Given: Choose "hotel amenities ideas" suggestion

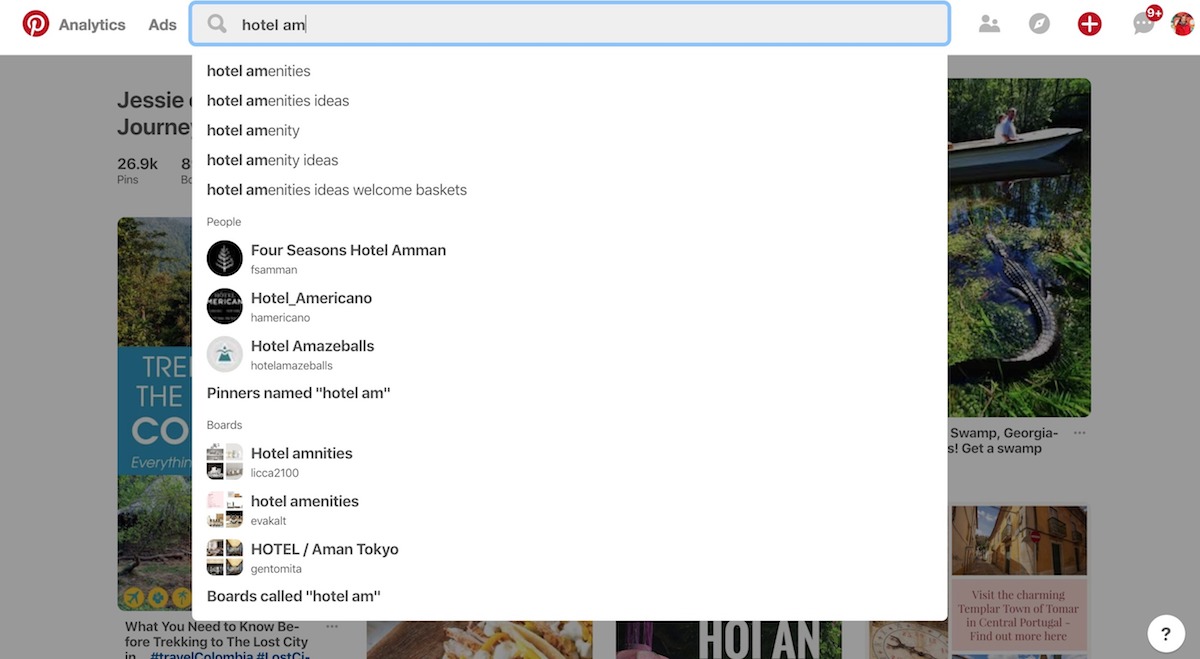Looking at the screenshot, I should [278, 101].
